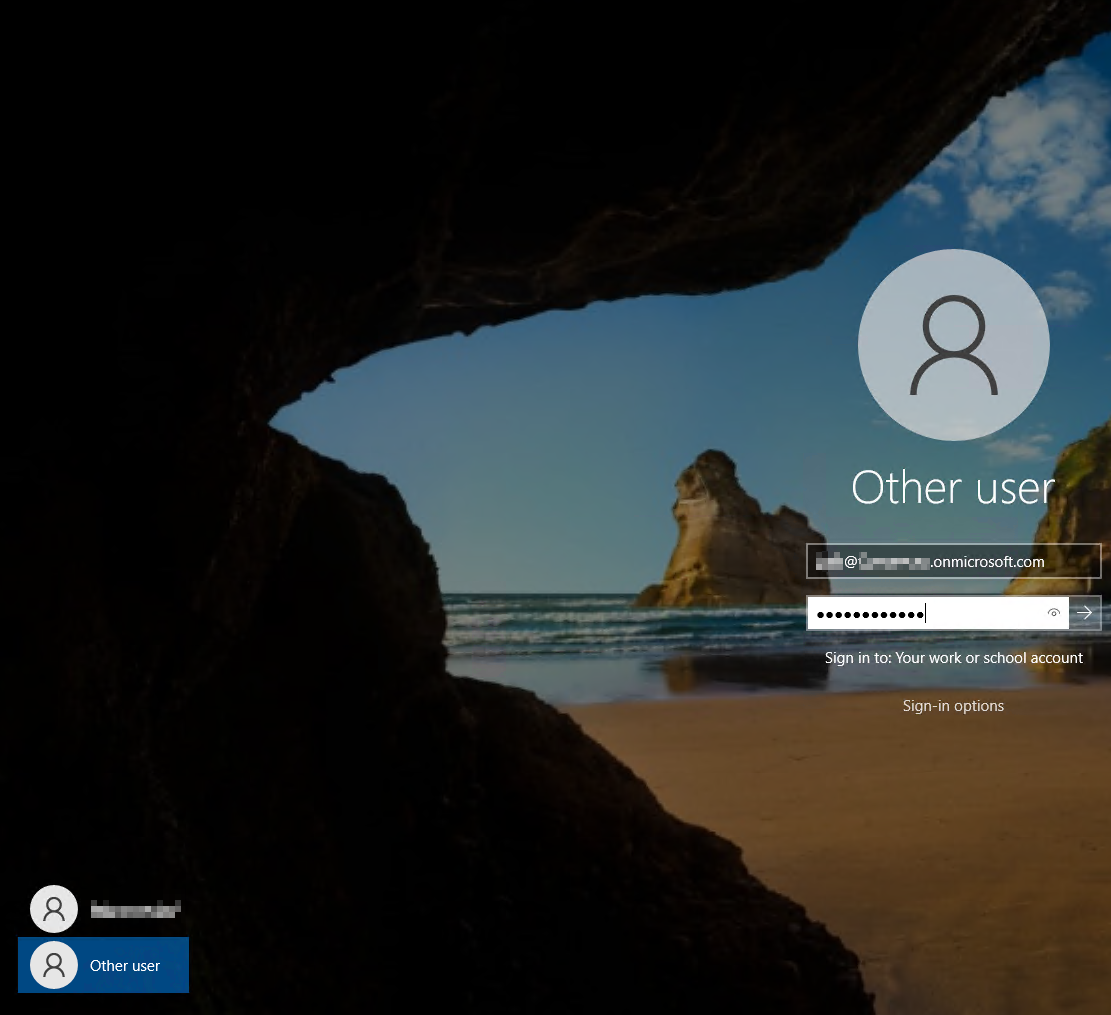Click the Other user heading above the fields
Screen dimensions: 1111x1015
(952, 487)
